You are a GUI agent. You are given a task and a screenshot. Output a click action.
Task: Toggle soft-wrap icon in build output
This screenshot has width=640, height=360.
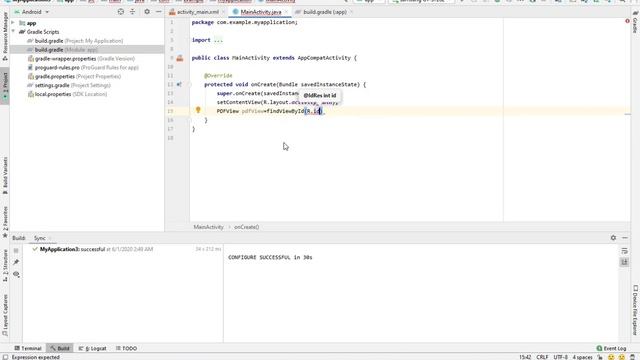click(x=624, y=251)
